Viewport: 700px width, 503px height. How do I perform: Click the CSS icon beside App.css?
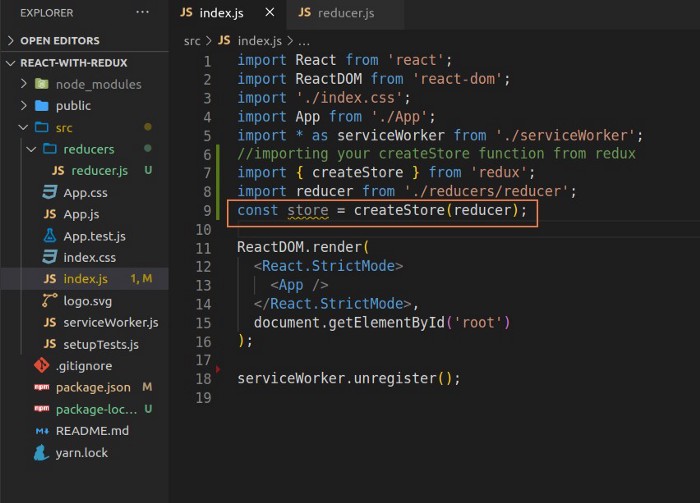pos(49,192)
